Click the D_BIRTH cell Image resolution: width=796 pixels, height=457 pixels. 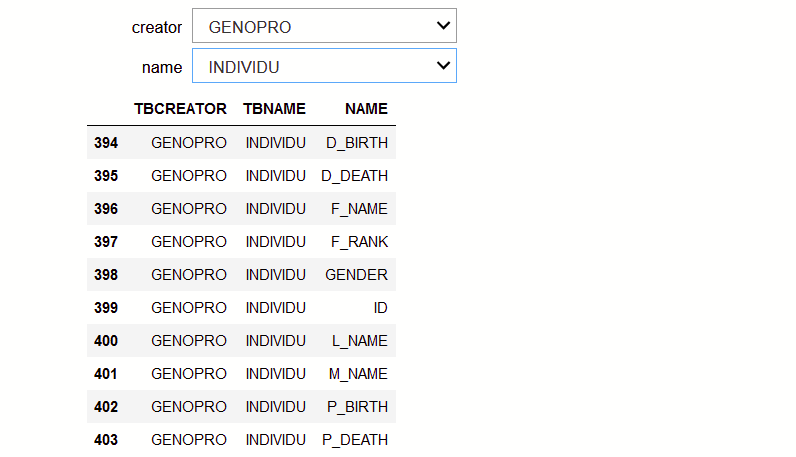pos(357,143)
